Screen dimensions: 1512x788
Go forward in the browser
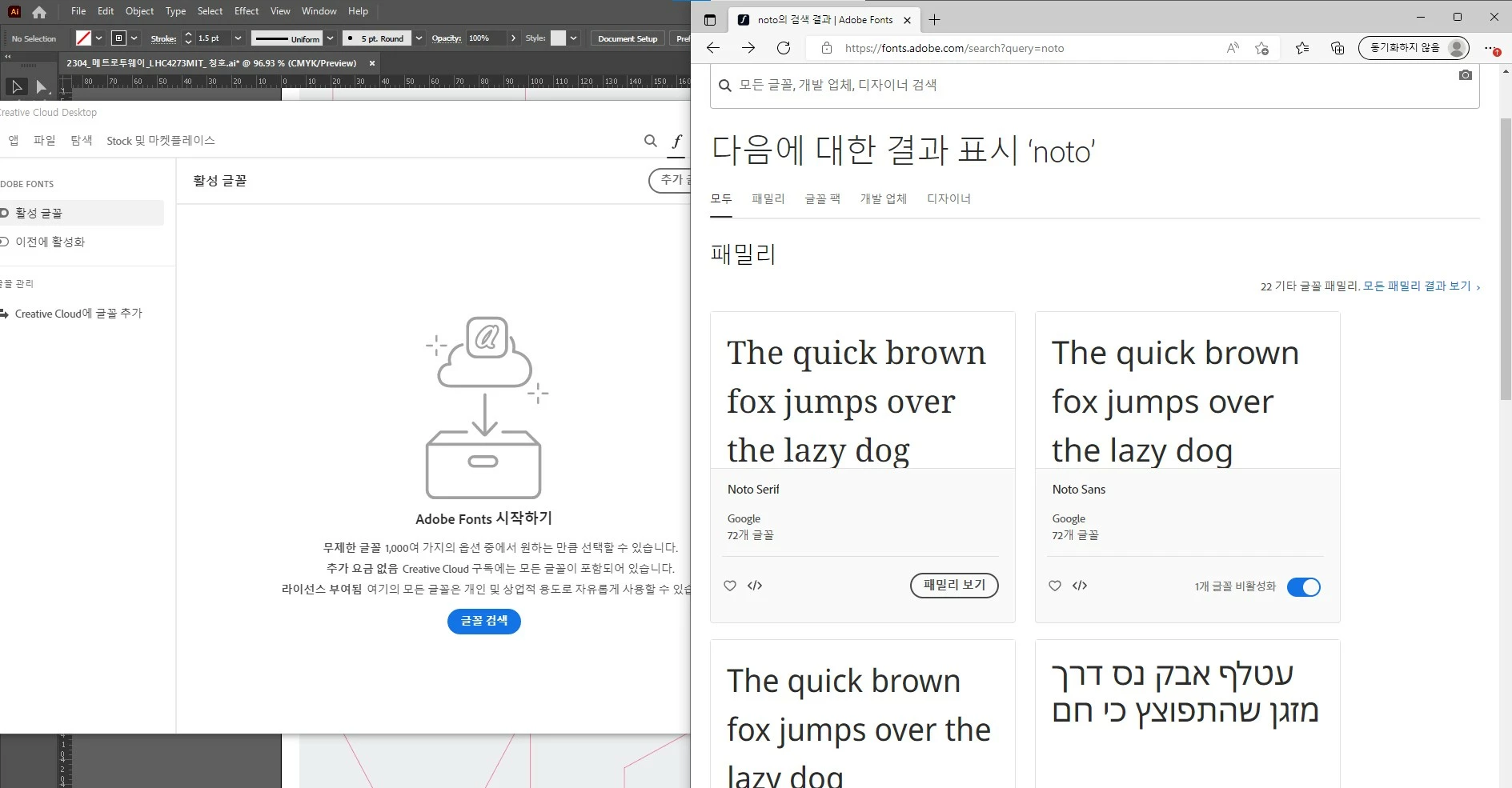748,48
